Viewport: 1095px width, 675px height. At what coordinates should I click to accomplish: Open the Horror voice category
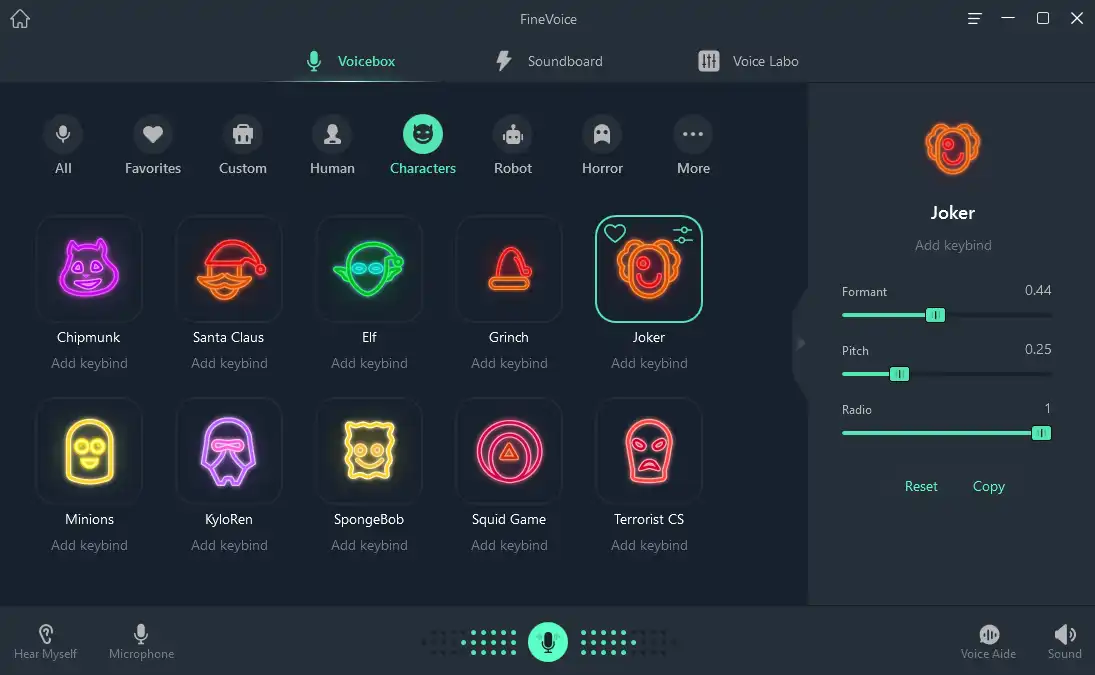pyautogui.click(x=602, y=146)
